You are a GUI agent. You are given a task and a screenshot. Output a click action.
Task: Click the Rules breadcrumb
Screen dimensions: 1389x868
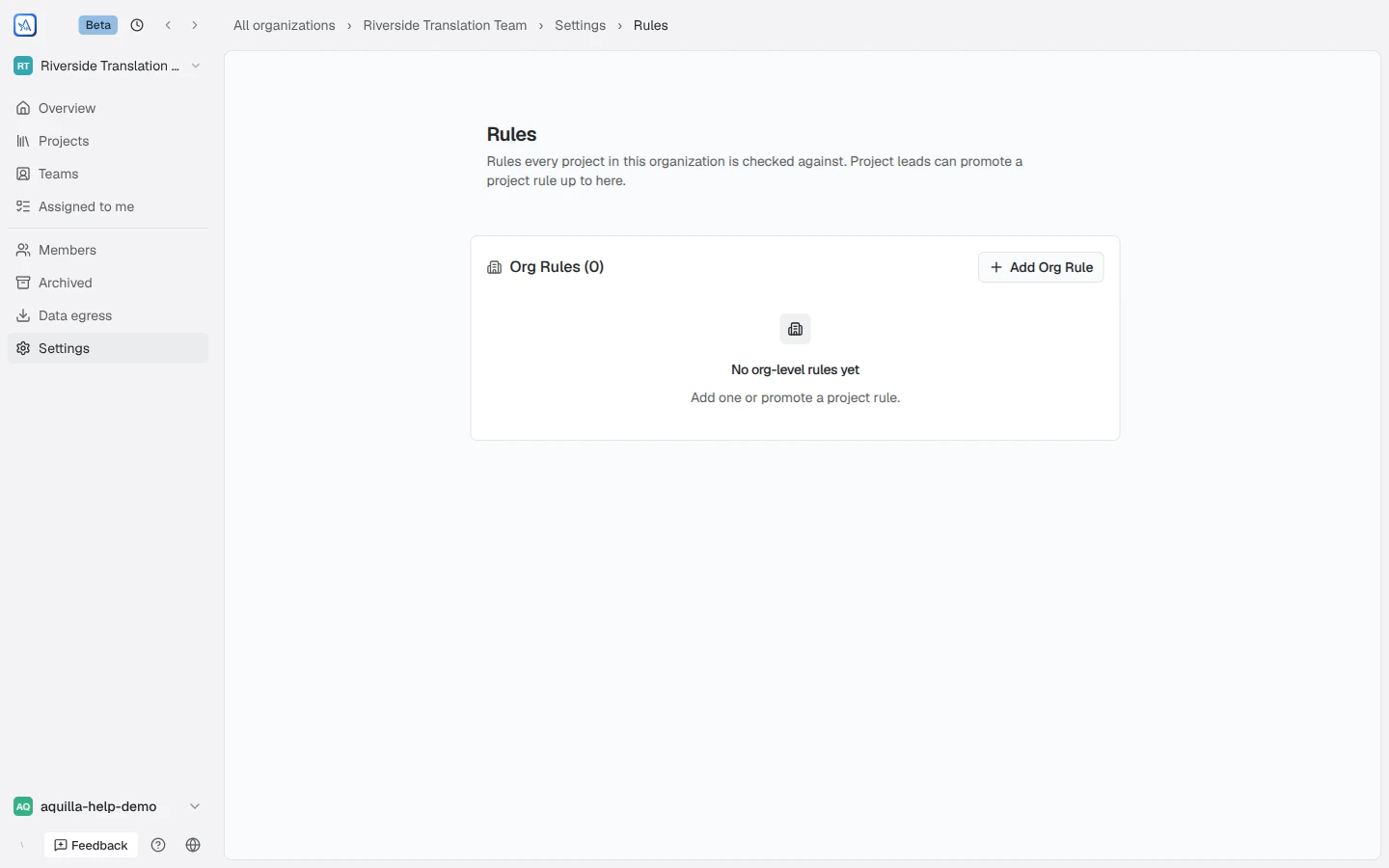click(x=651, y=25)
